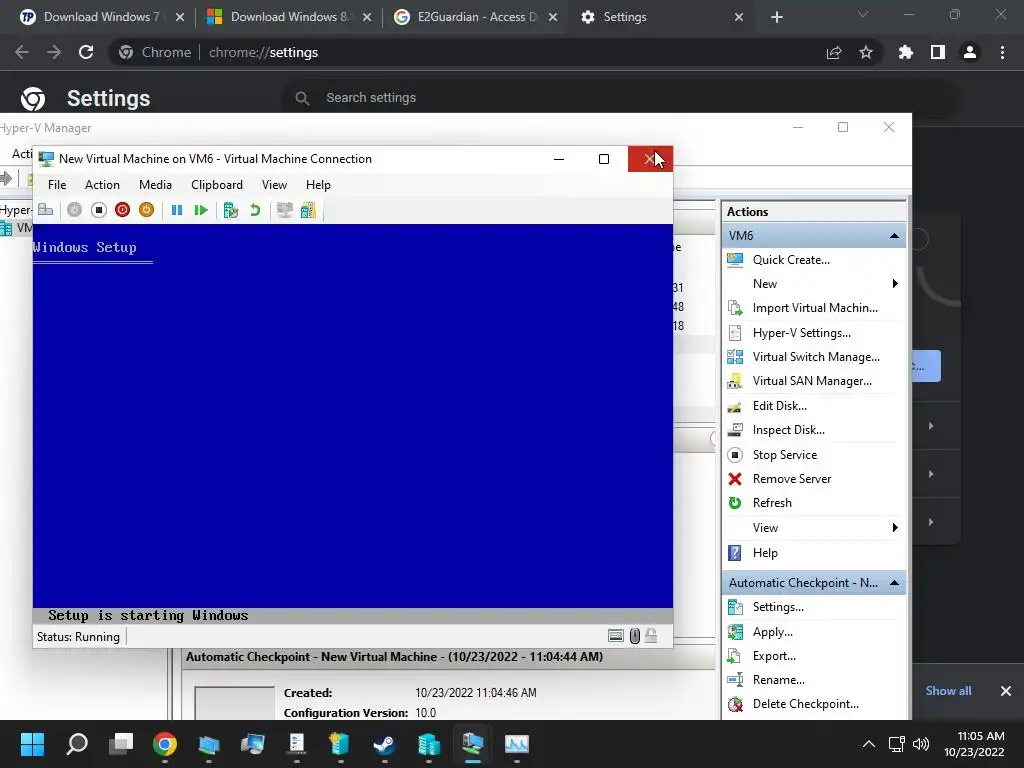The width and height of the screenshot is (1024, 768).
Task: Click the Stop Service icon
Action: coord(735,455)
